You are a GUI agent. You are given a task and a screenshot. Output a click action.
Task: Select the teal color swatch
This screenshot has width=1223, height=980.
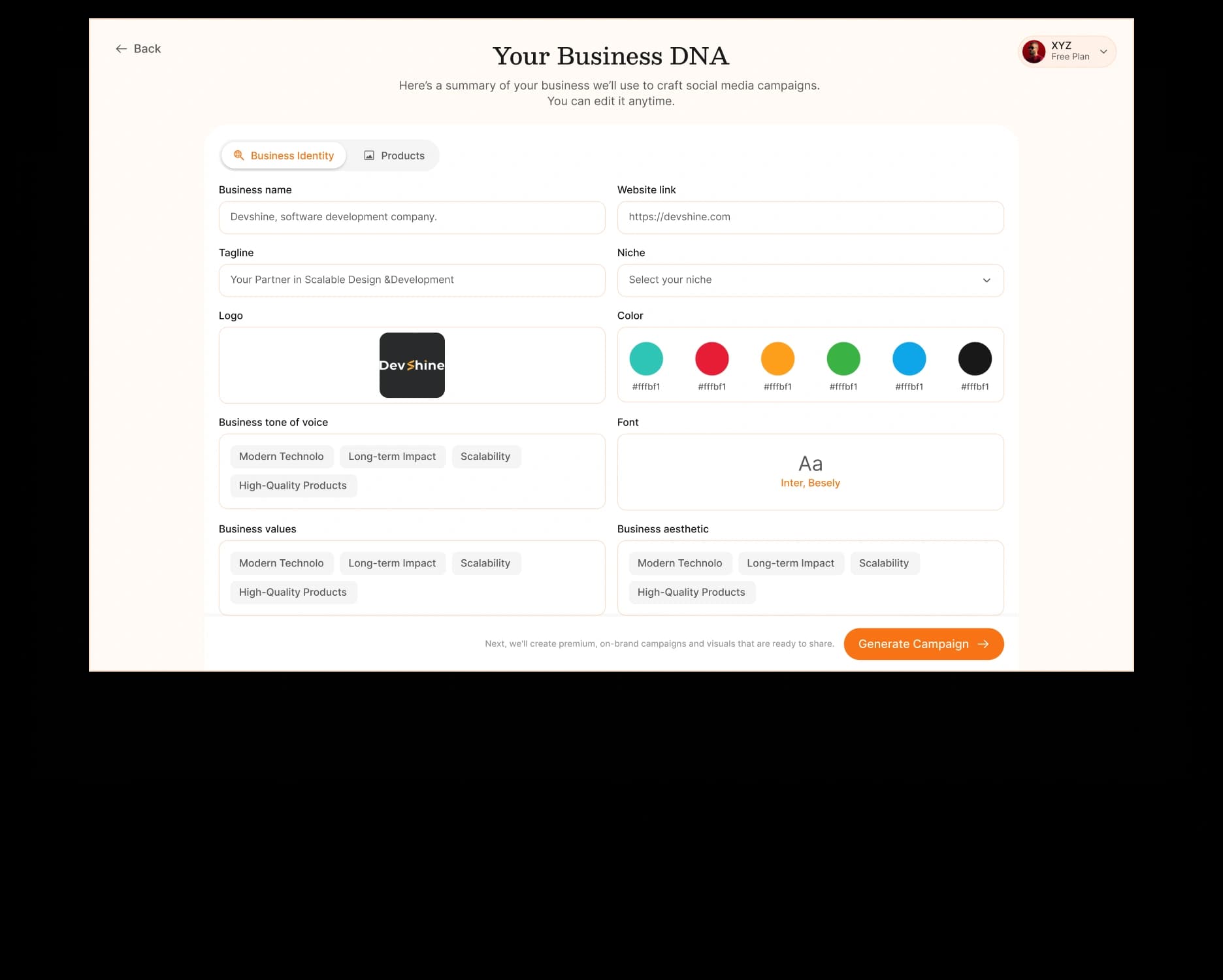[646, 359]
